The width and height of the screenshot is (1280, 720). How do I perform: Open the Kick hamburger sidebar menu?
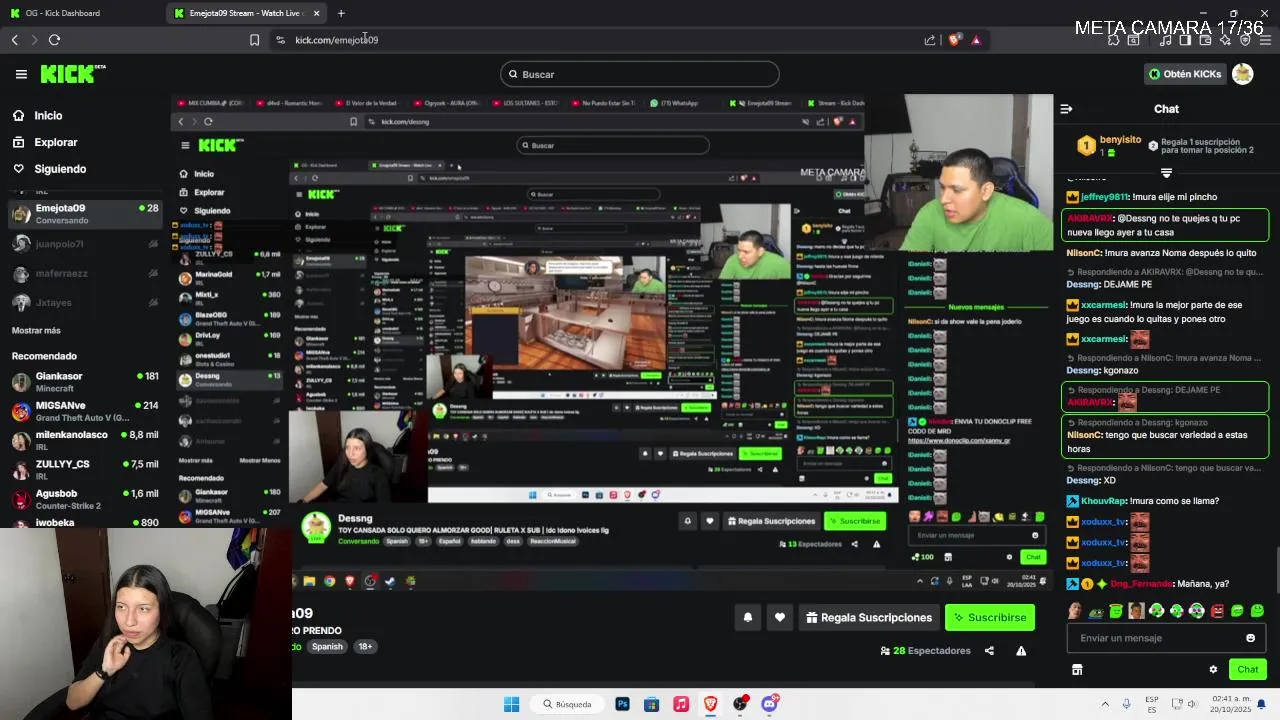pyautogui.click(x=21, y=74)
